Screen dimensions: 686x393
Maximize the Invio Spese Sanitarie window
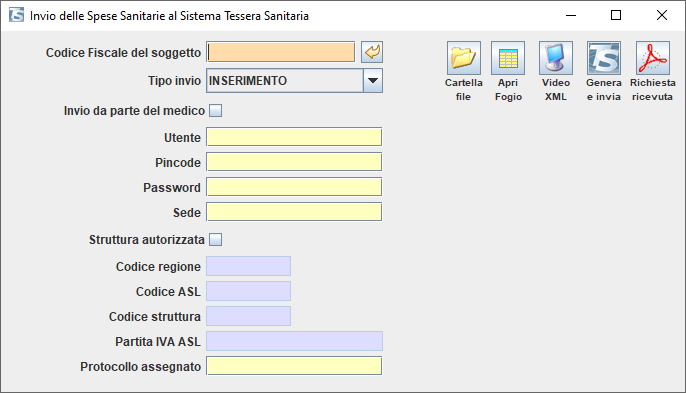coord(616,15)
